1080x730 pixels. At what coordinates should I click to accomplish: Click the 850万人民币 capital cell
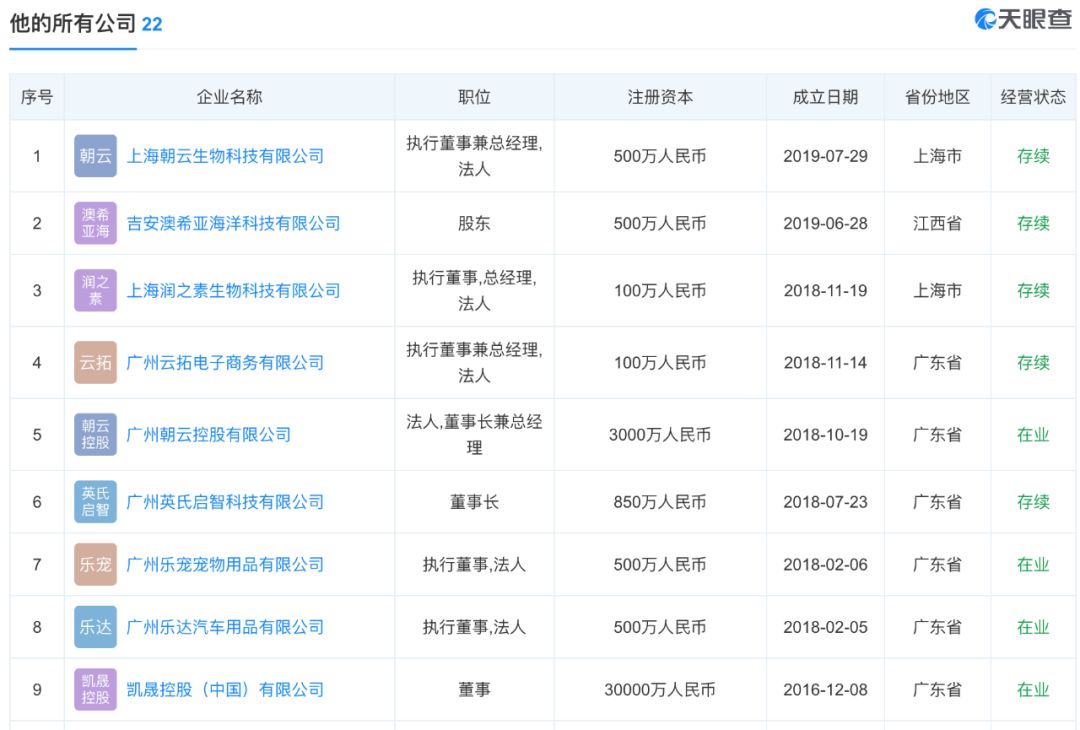click(660, 502)
